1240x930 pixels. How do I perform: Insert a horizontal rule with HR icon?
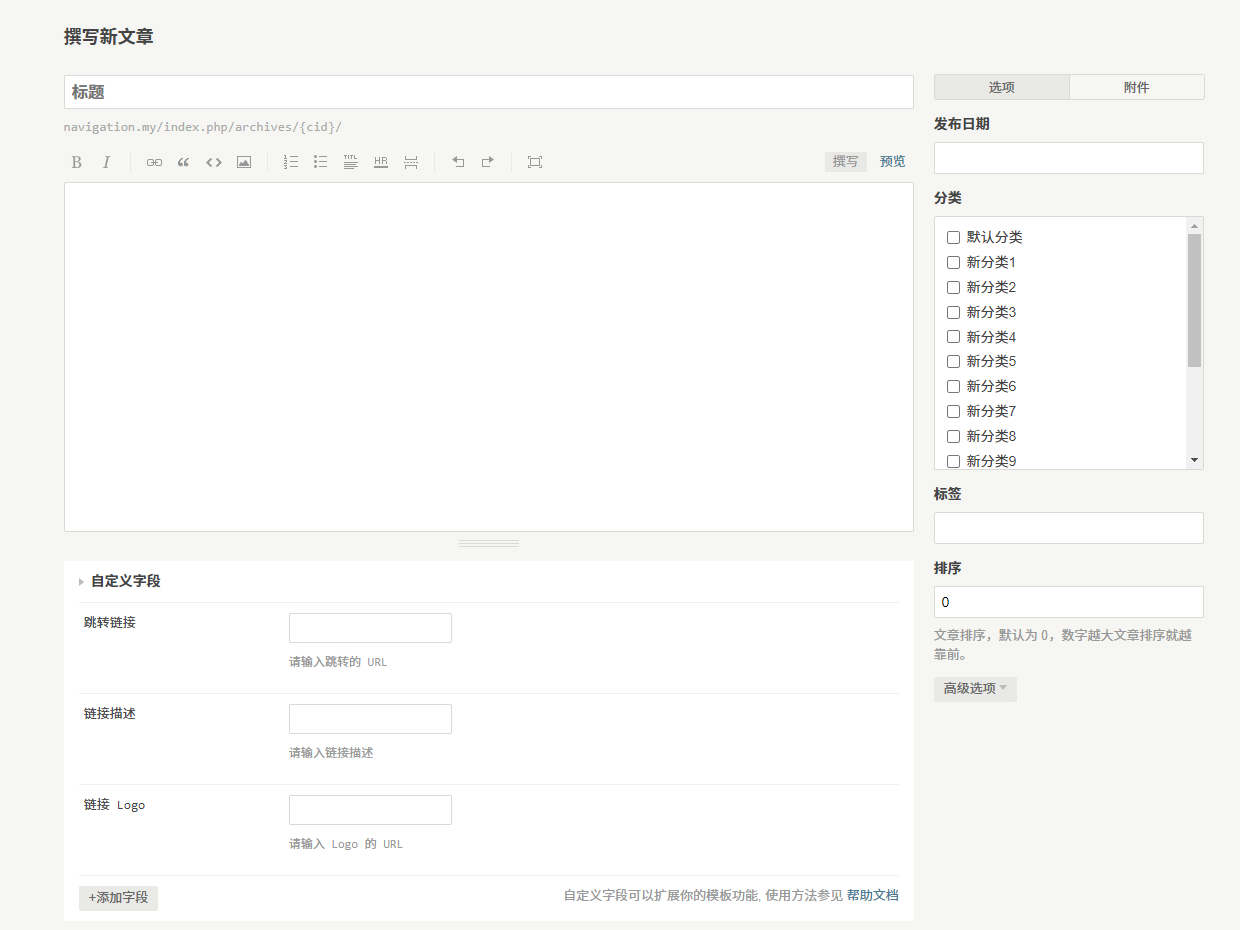pyautogui.click(x=381, y=162)
